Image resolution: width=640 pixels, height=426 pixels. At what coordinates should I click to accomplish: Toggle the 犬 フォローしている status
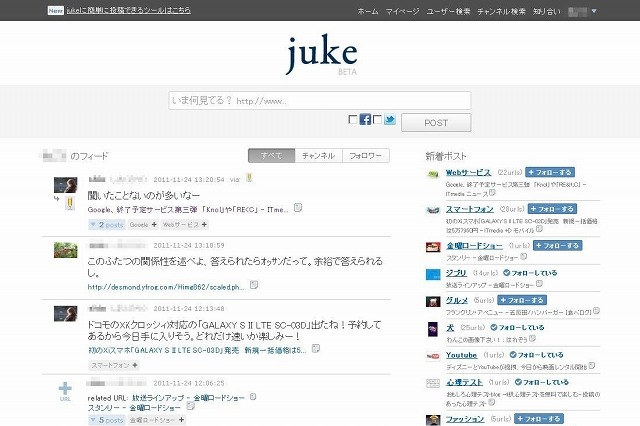point(517,327)
